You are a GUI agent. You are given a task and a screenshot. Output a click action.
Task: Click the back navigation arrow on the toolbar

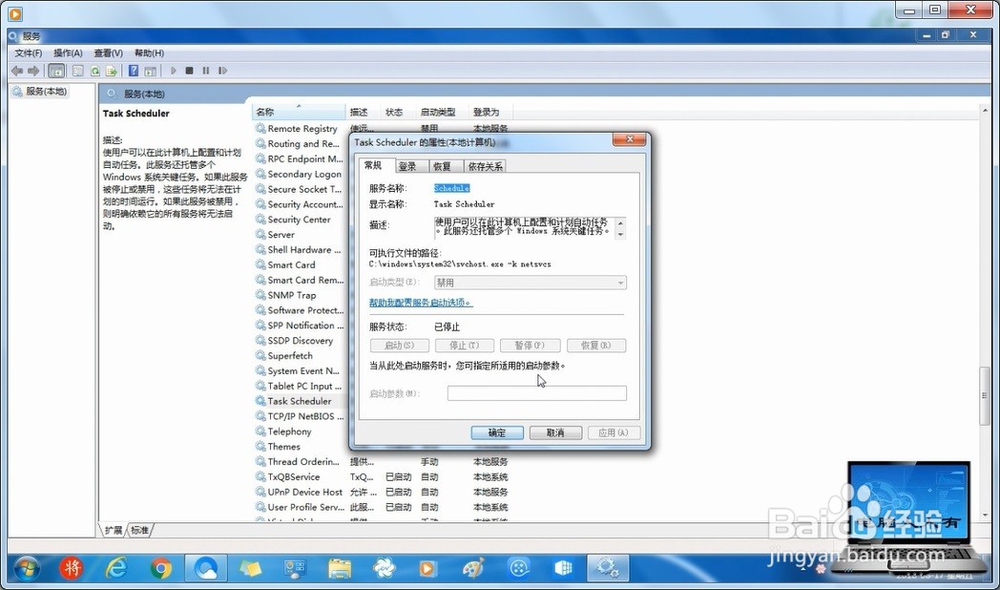tap(16, 70)
